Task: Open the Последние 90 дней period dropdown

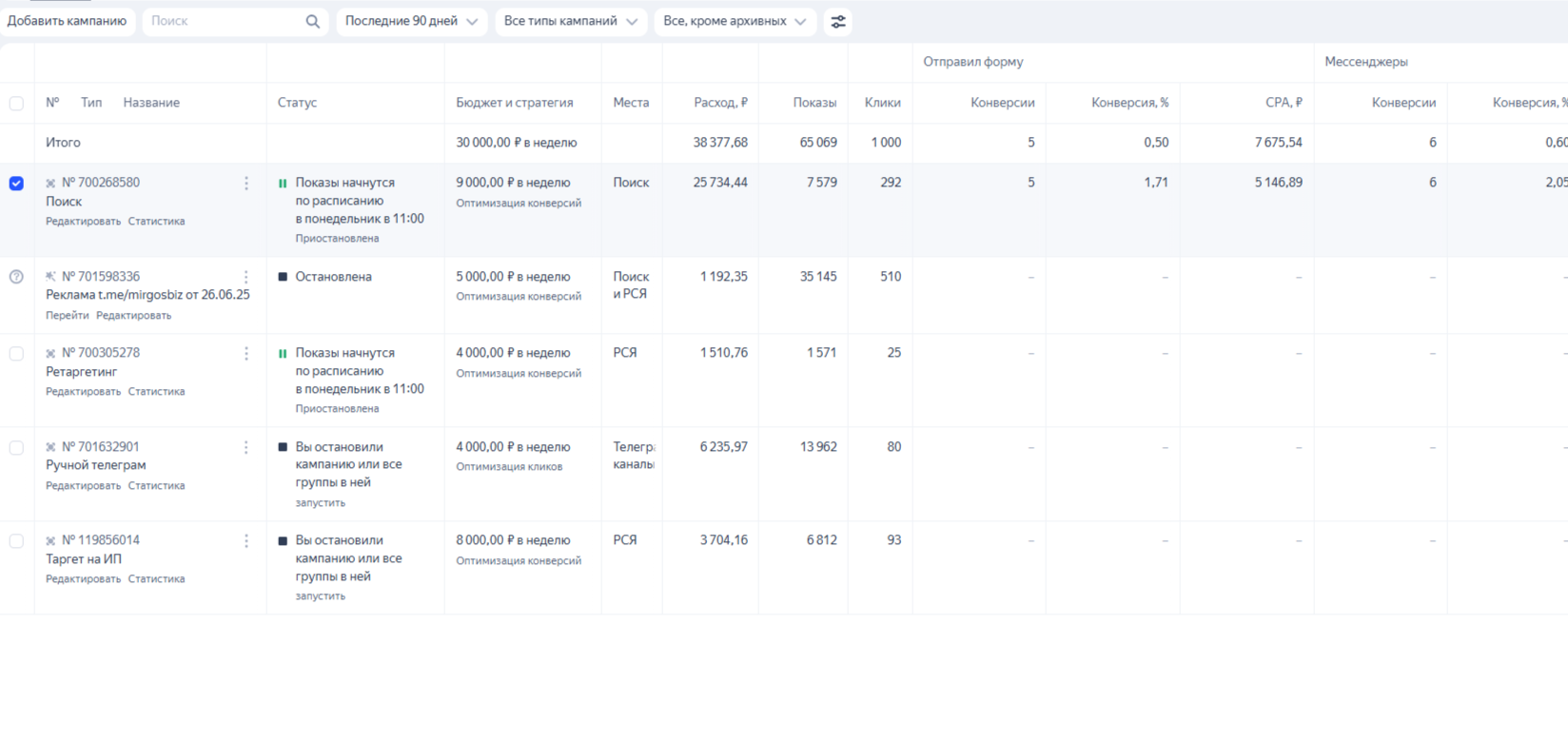Action: click(411, 21)
